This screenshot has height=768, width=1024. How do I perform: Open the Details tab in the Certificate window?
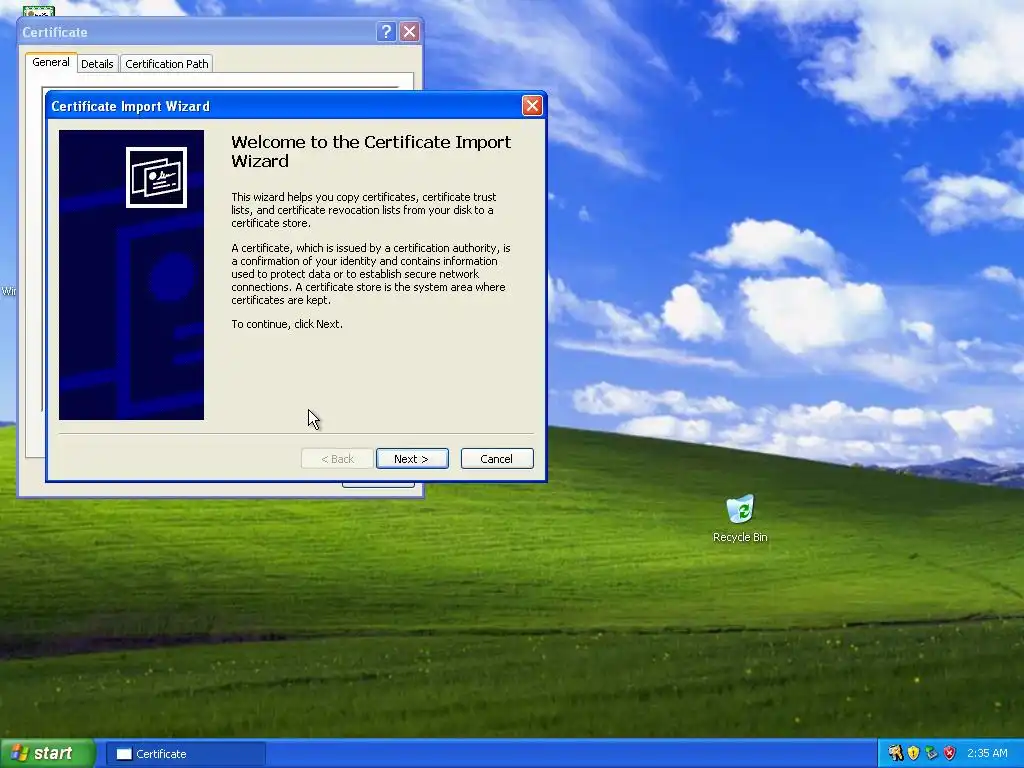click(97, 63)
